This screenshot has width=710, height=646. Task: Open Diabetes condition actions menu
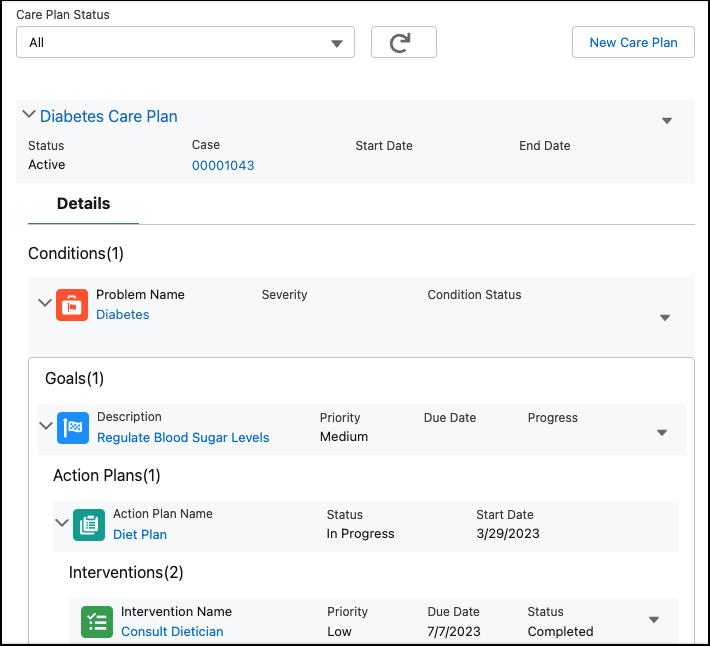(665, 318)
